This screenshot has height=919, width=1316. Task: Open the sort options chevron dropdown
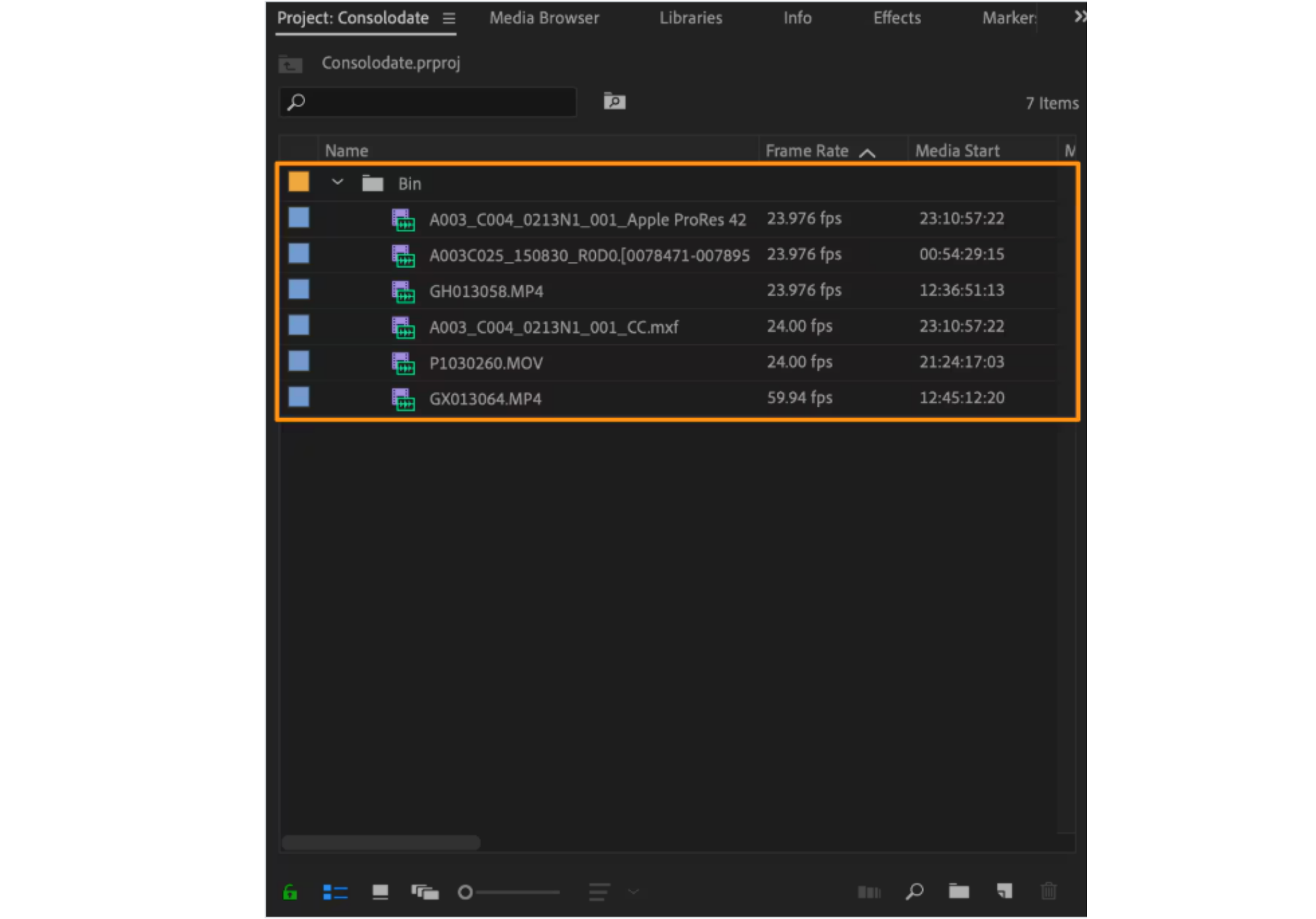click(633, 892)
